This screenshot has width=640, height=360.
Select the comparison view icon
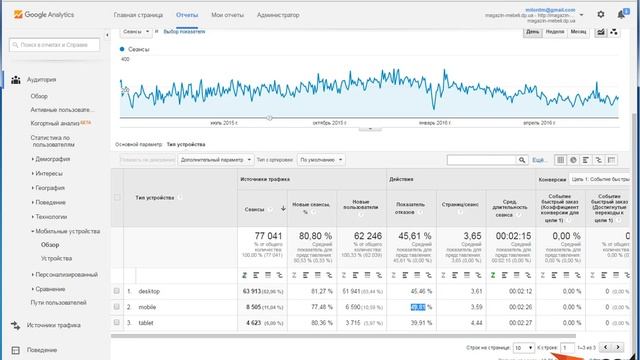tap(598, 160)
